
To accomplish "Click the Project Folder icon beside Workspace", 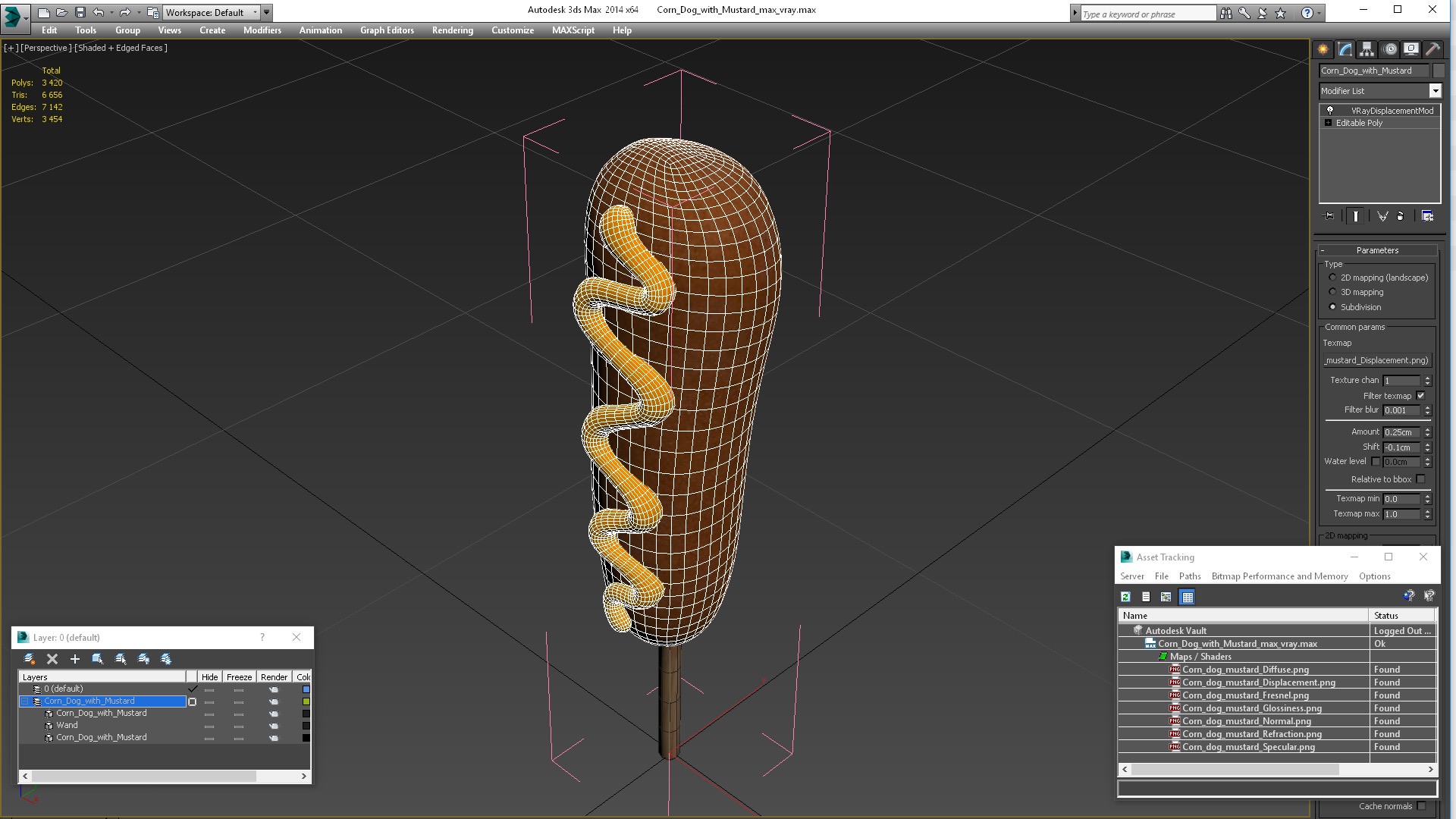I will tap(152, 12).
